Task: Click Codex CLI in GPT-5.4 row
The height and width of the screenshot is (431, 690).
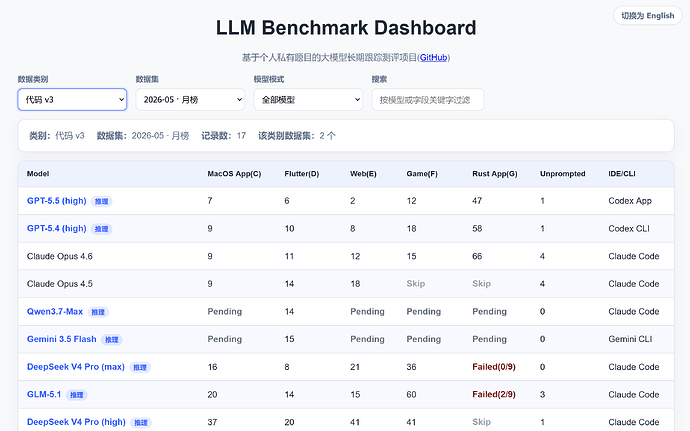Action: (x=629, y=228)
